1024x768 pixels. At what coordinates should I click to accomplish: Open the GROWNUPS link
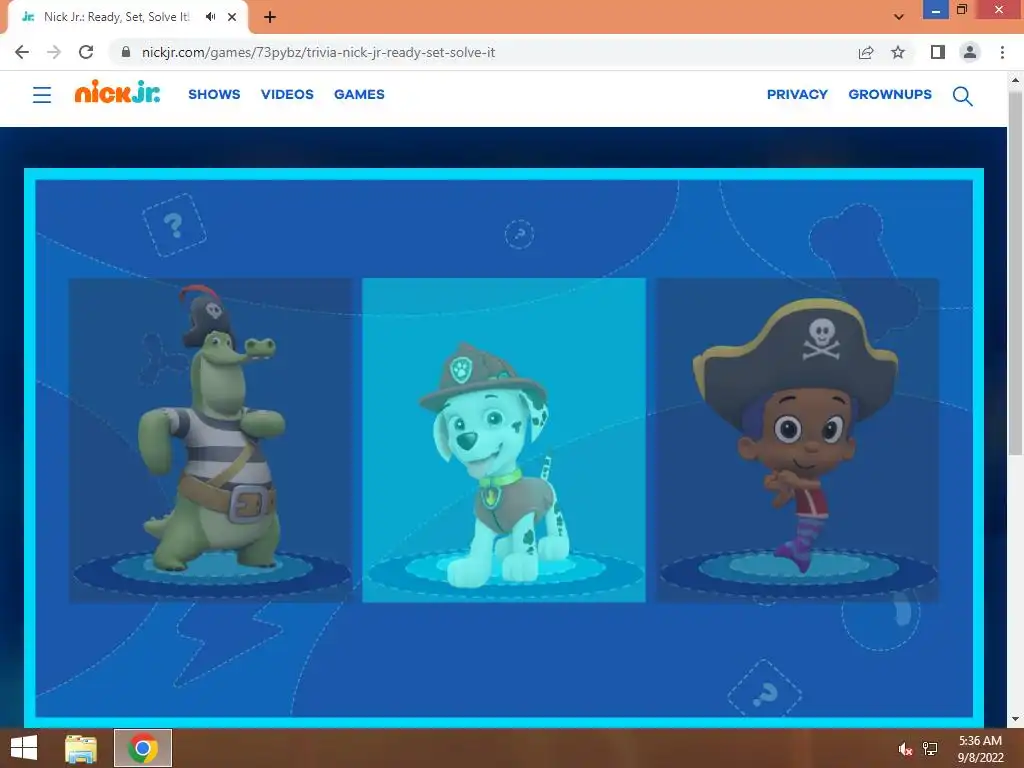[890, 94]
